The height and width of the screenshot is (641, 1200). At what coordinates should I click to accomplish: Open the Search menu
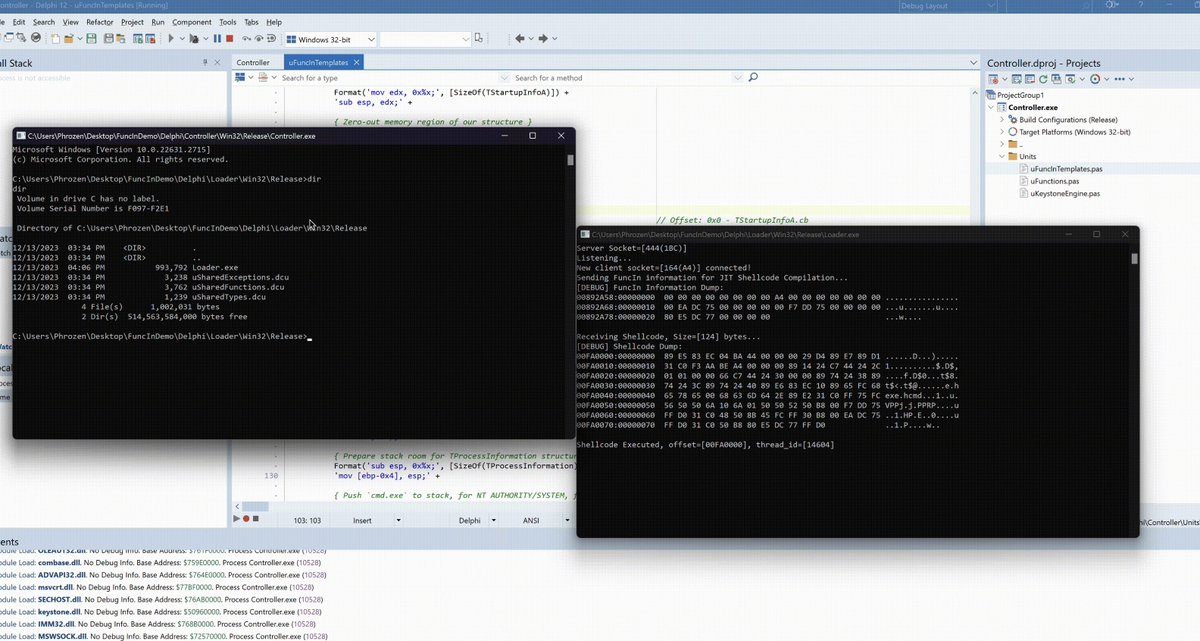coord(44,21)
